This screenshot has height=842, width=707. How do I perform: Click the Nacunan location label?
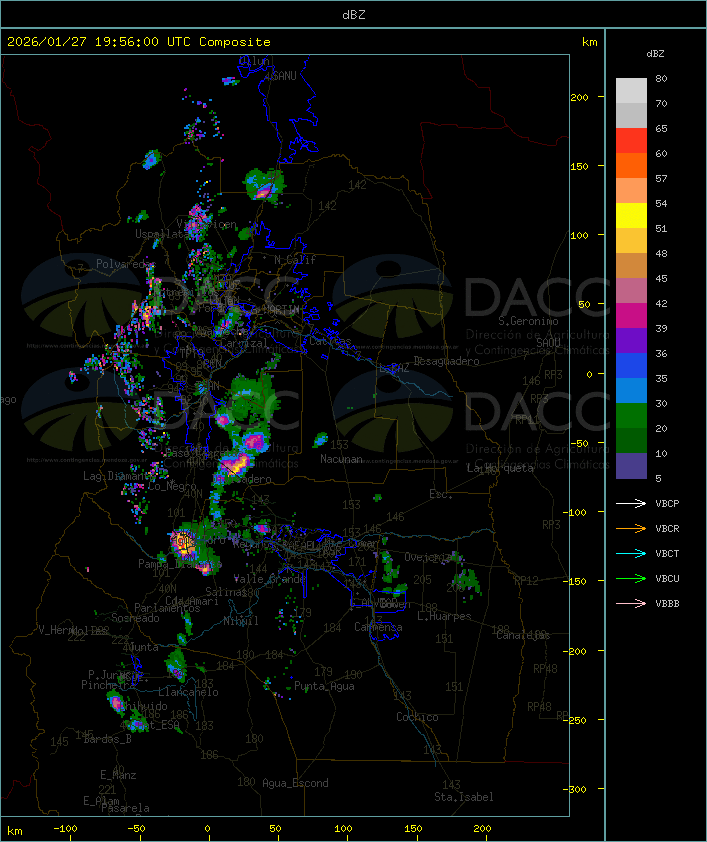[341, 459]
